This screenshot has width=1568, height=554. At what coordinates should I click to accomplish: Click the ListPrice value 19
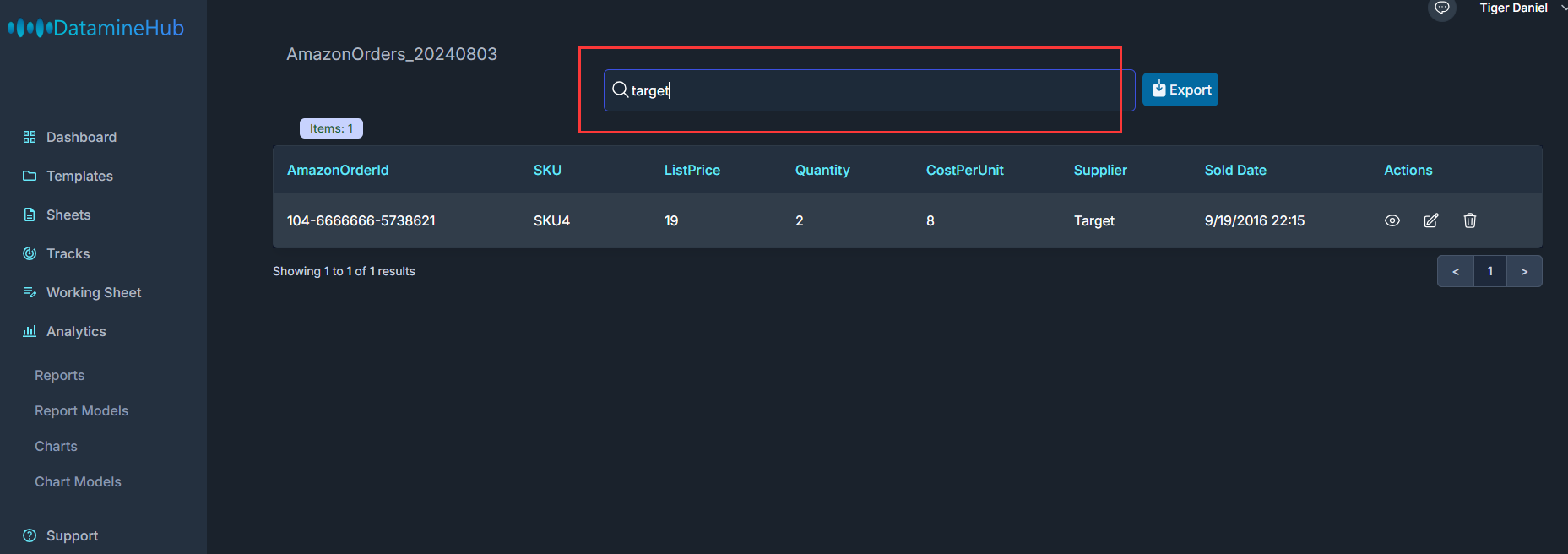click(671, 220)
